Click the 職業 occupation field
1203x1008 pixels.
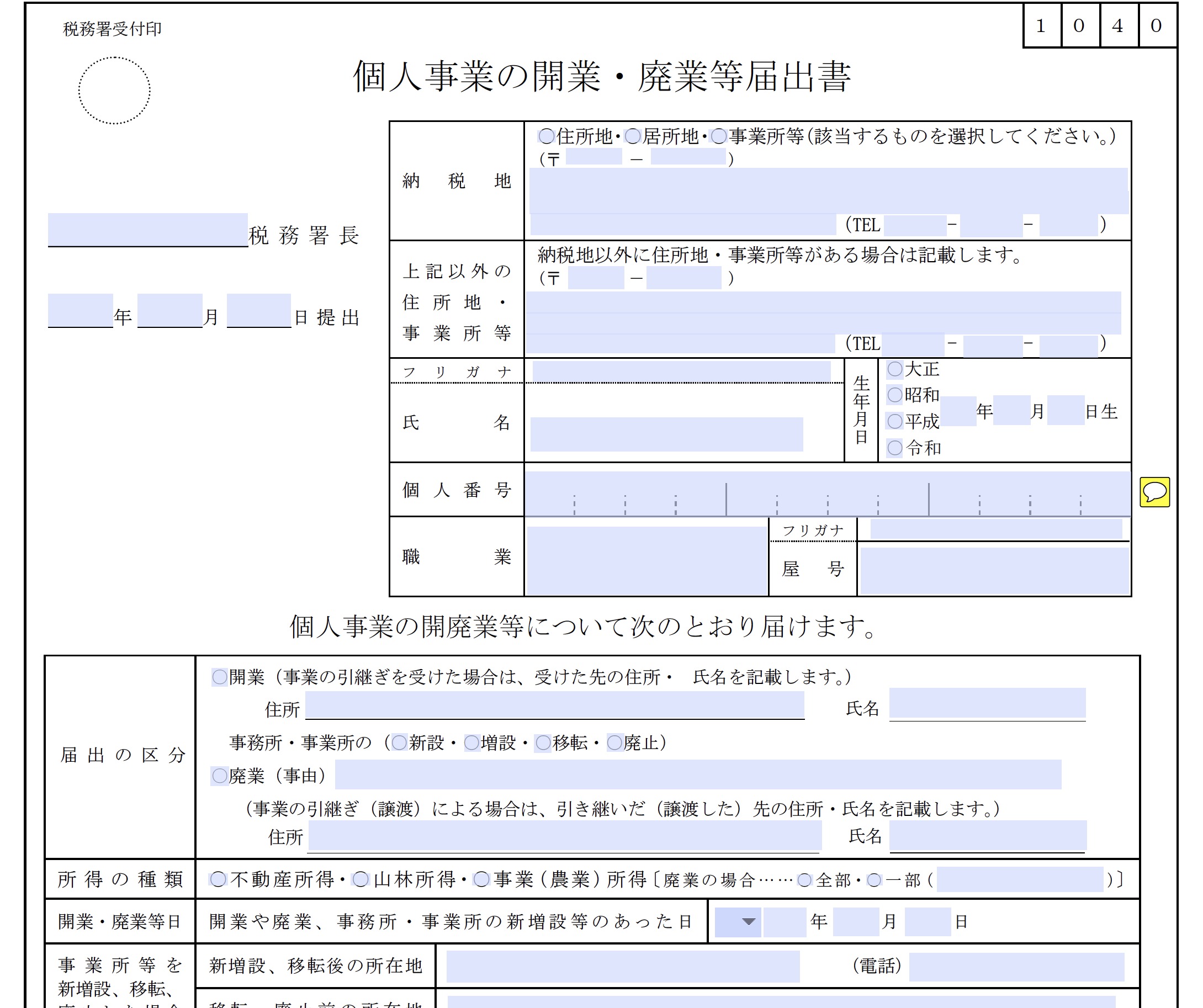coord(646,560)
